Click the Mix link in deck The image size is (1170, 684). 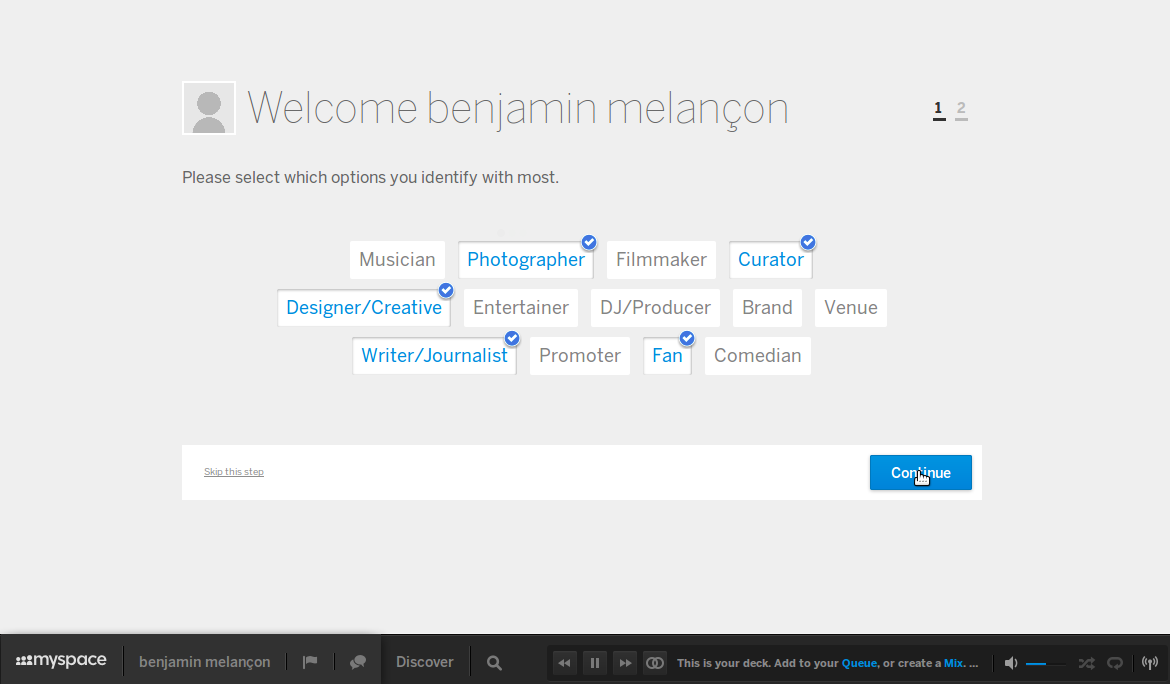(x=954, y=663)
